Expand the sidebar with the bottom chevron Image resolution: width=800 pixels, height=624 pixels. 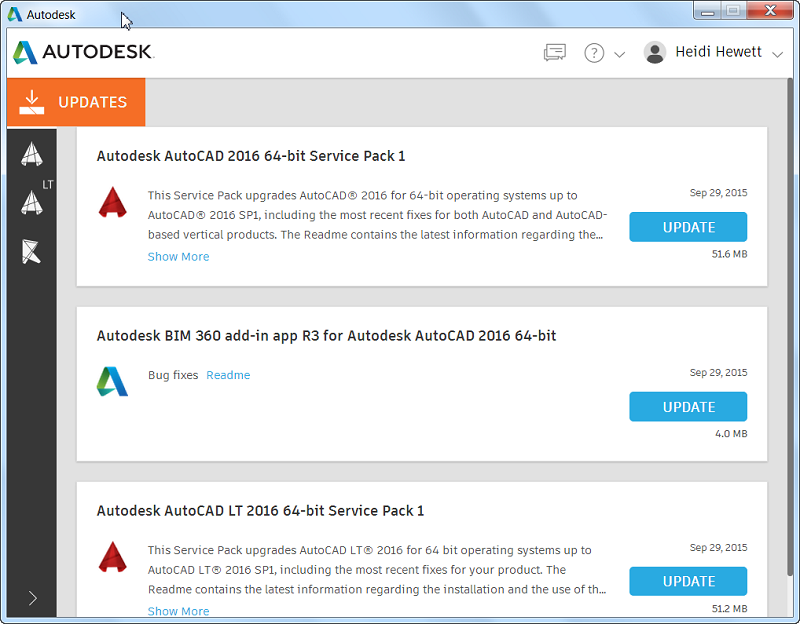pyautogui.click(x=32, y=598)
